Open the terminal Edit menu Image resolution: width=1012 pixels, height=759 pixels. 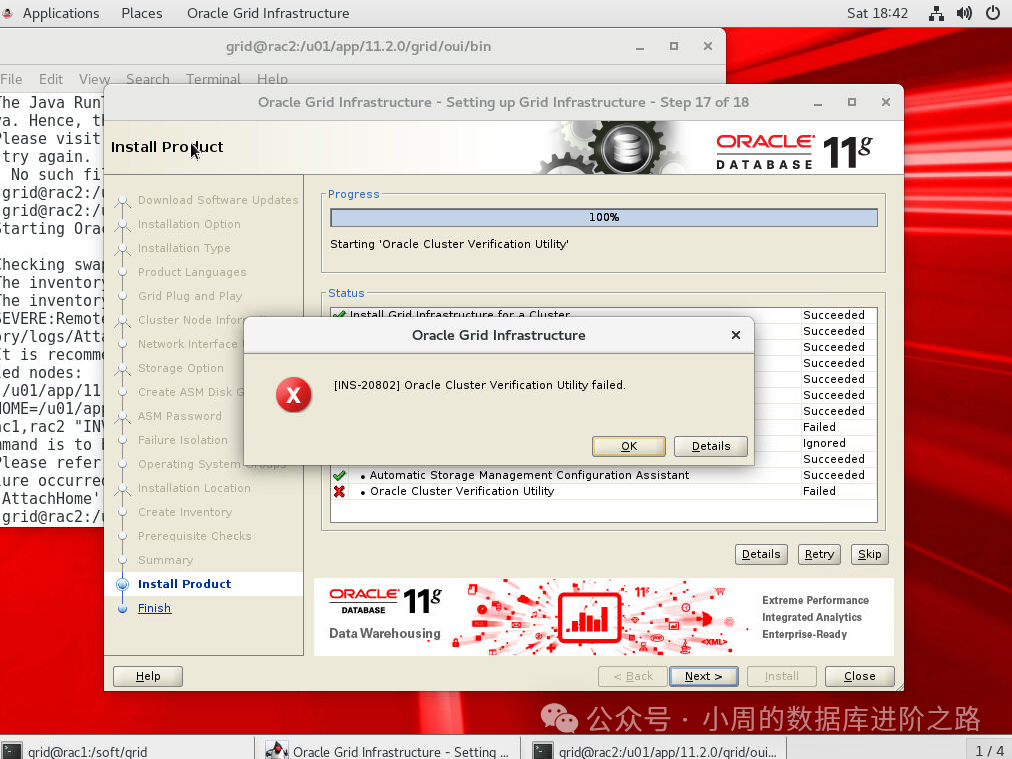click(50, 79)
